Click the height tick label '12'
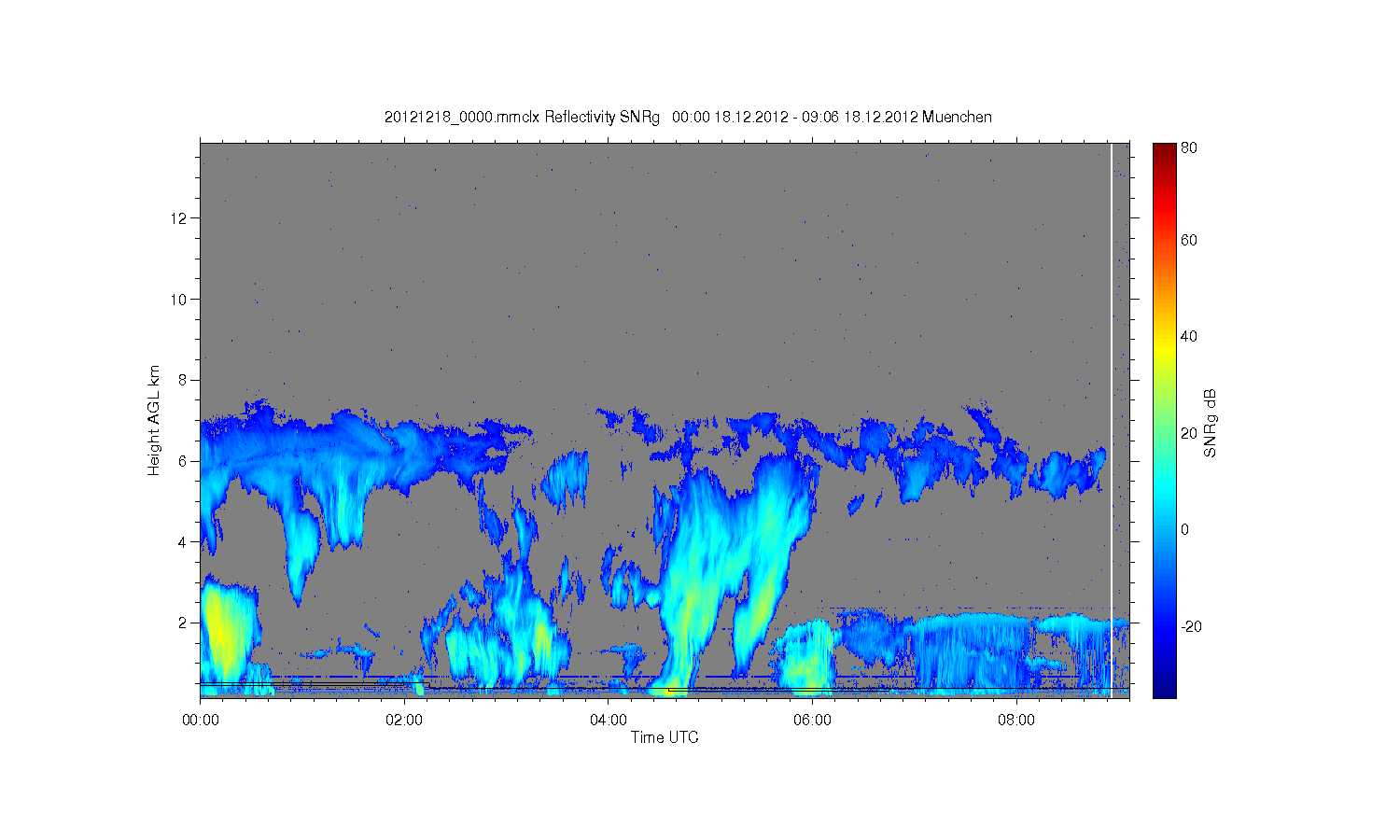 click(x=180, y=218)
